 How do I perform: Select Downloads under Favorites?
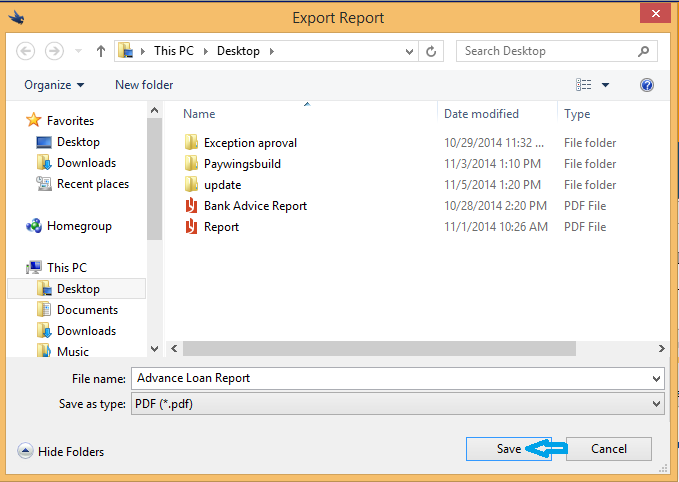coord(86,163)
